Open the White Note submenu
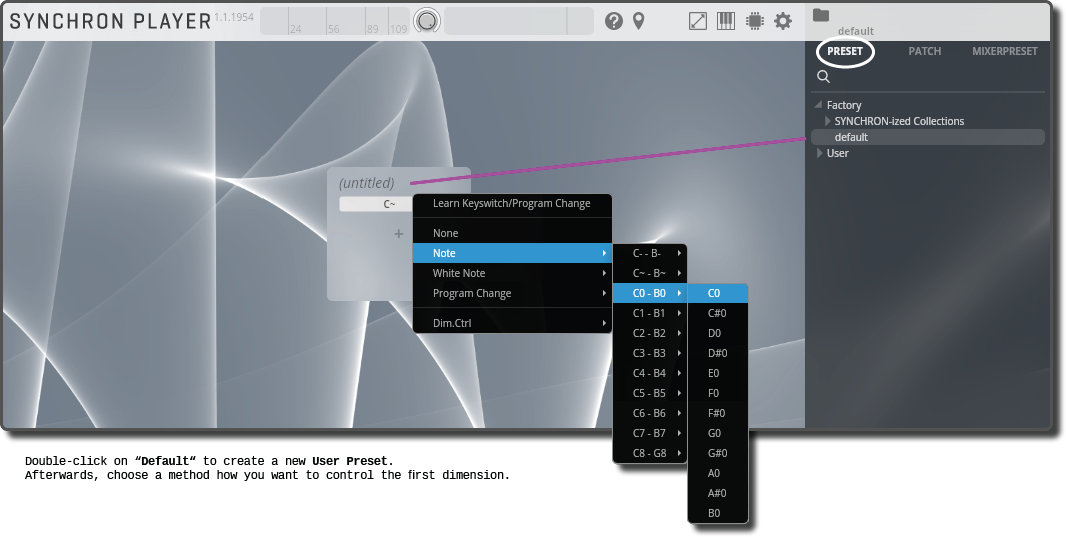The width and height of the screenshot is (1066, 537). click(512, 273)
